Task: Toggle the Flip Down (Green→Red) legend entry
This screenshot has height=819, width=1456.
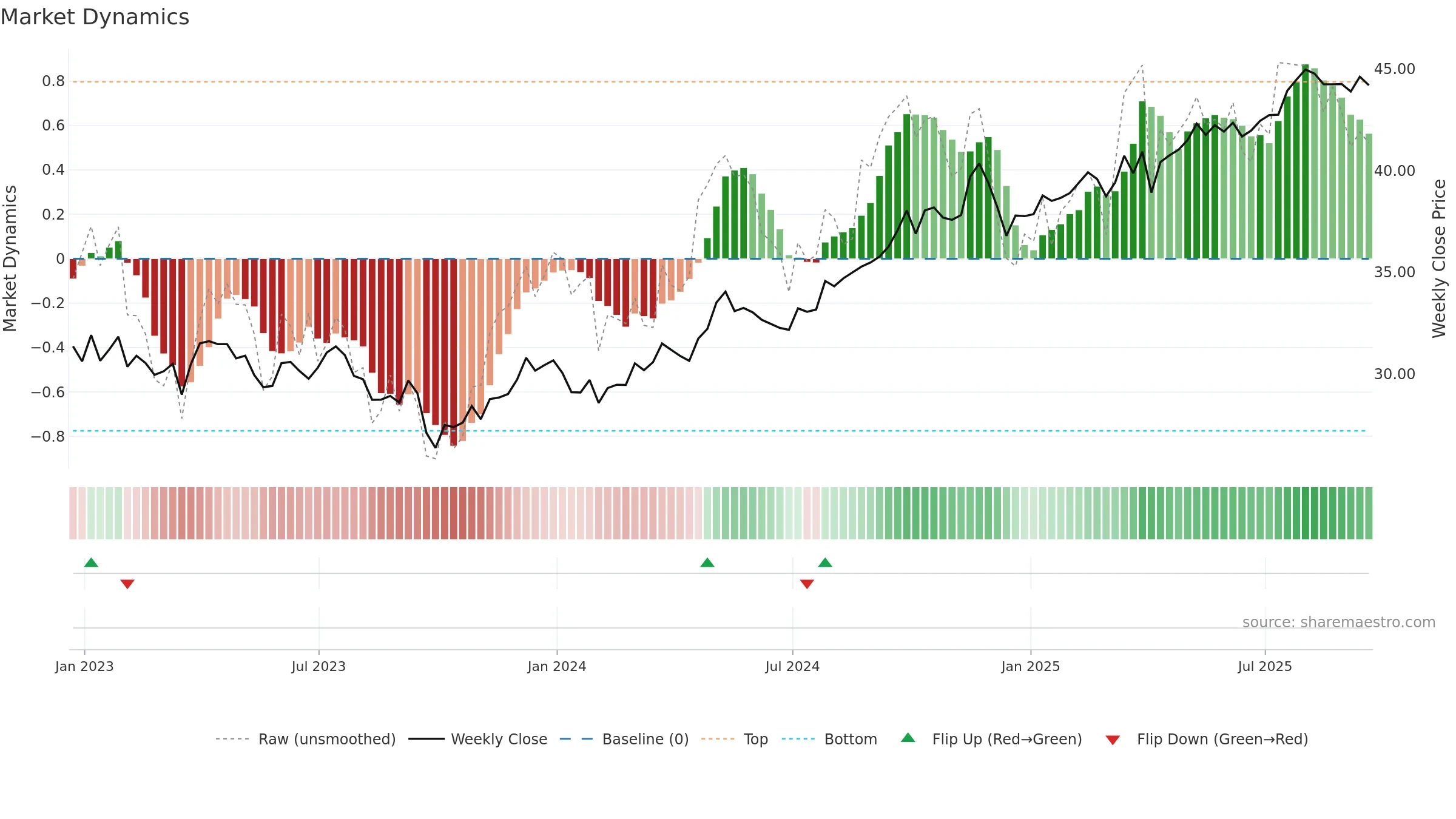Action: pyautogui.click(x=1206, y=739)
